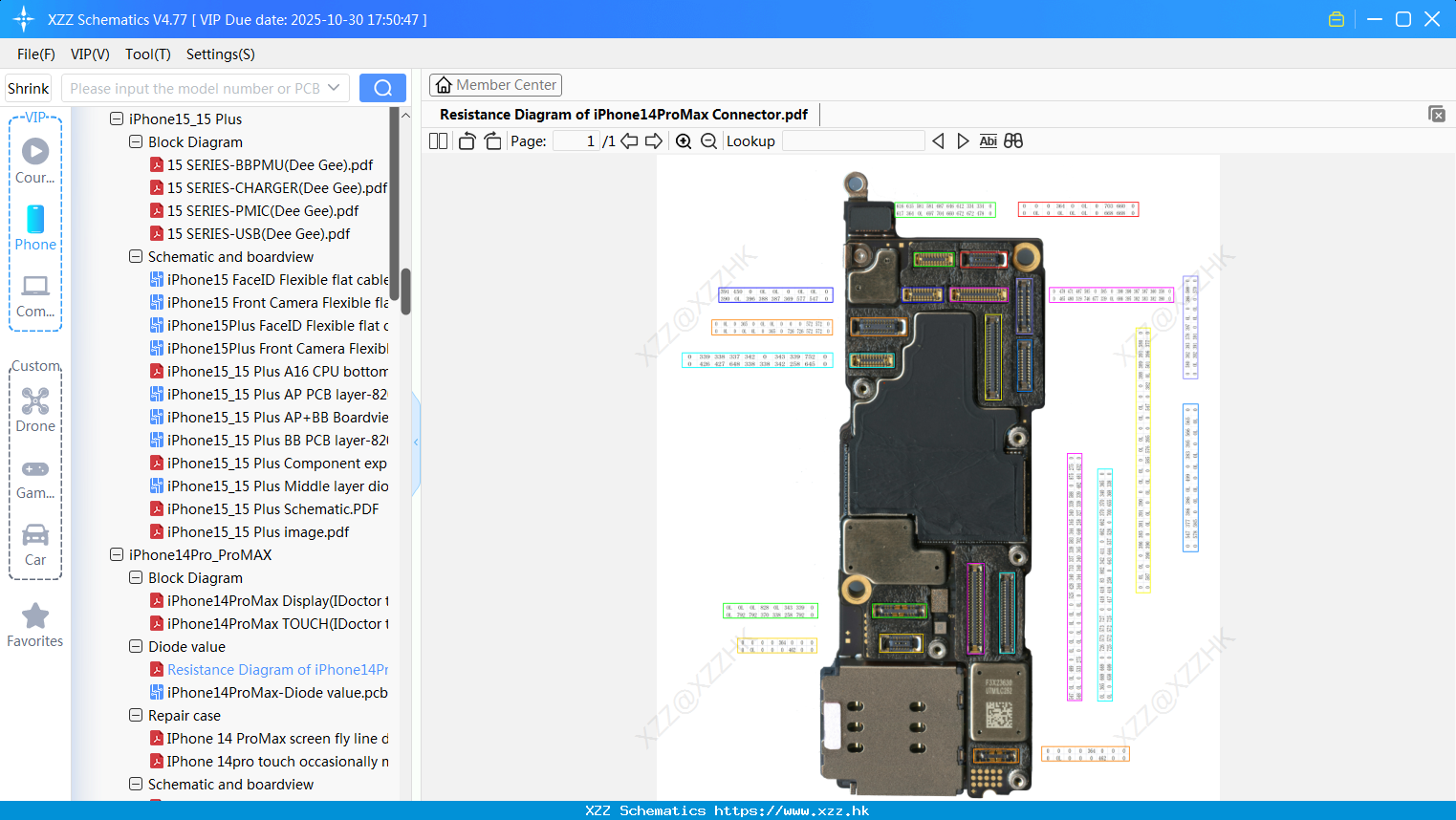The image size is (1456, 820).
Task: Click the Shrink button
Action: (x=29, y=88)
